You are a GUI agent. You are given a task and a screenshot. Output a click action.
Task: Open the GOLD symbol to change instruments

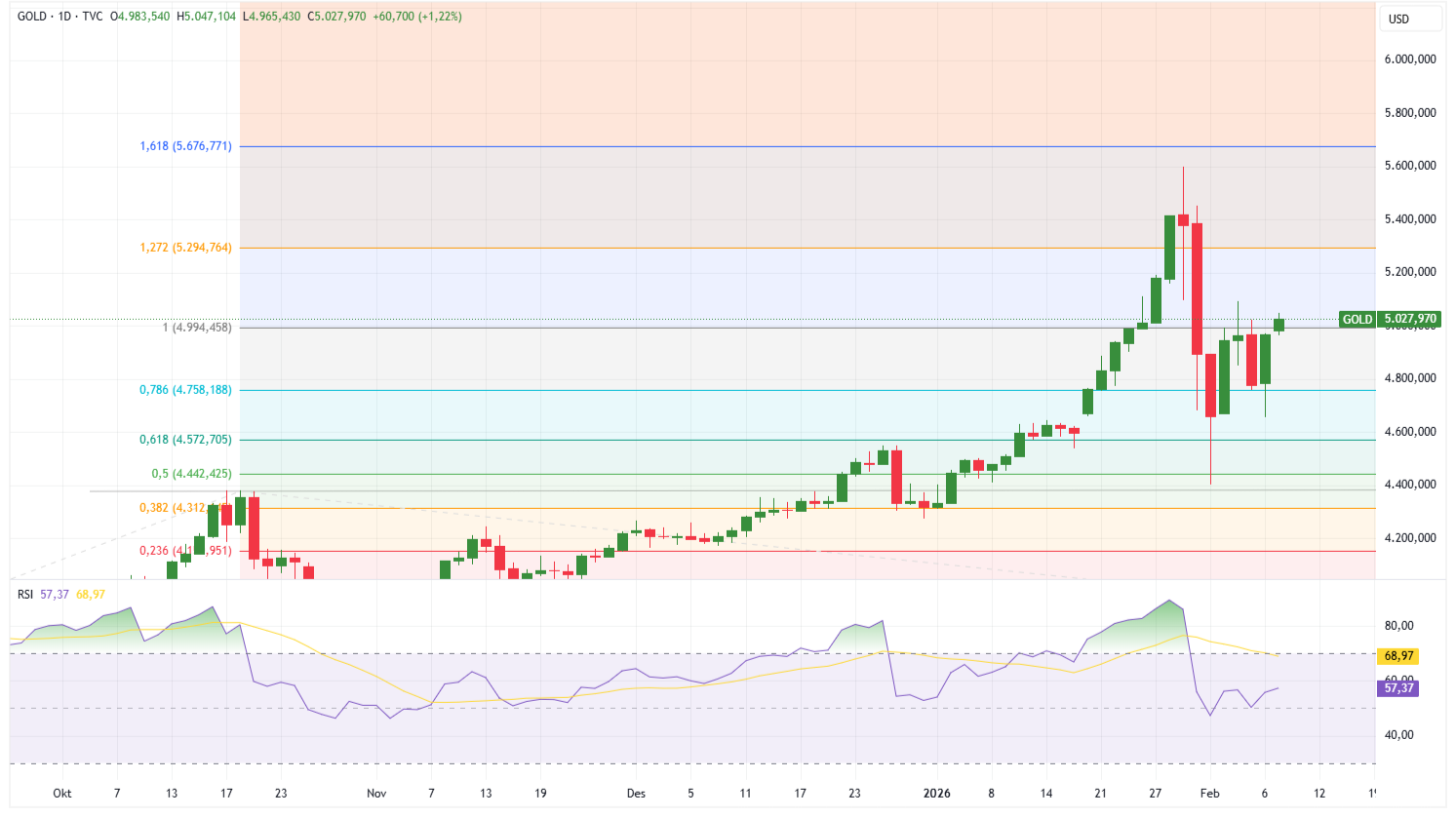33,17
